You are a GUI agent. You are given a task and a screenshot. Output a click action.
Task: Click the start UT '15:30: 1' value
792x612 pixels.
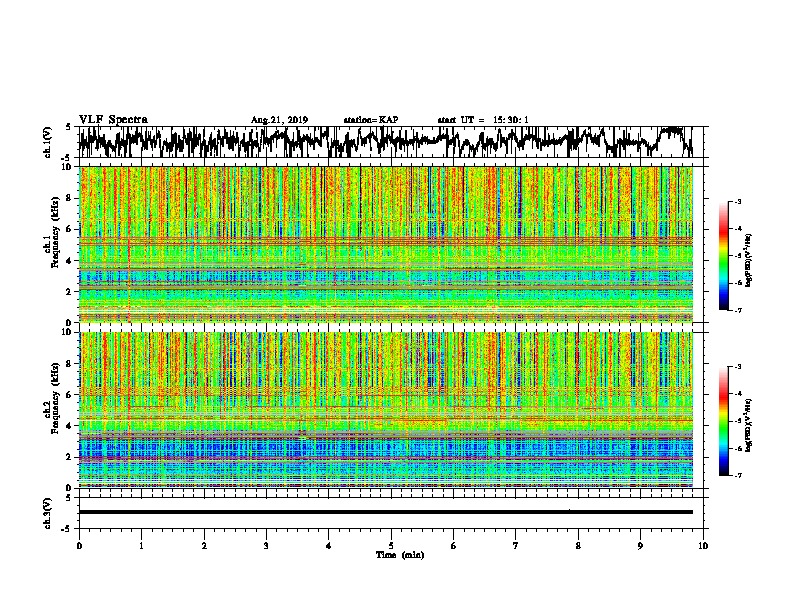(x=511, y=120)
